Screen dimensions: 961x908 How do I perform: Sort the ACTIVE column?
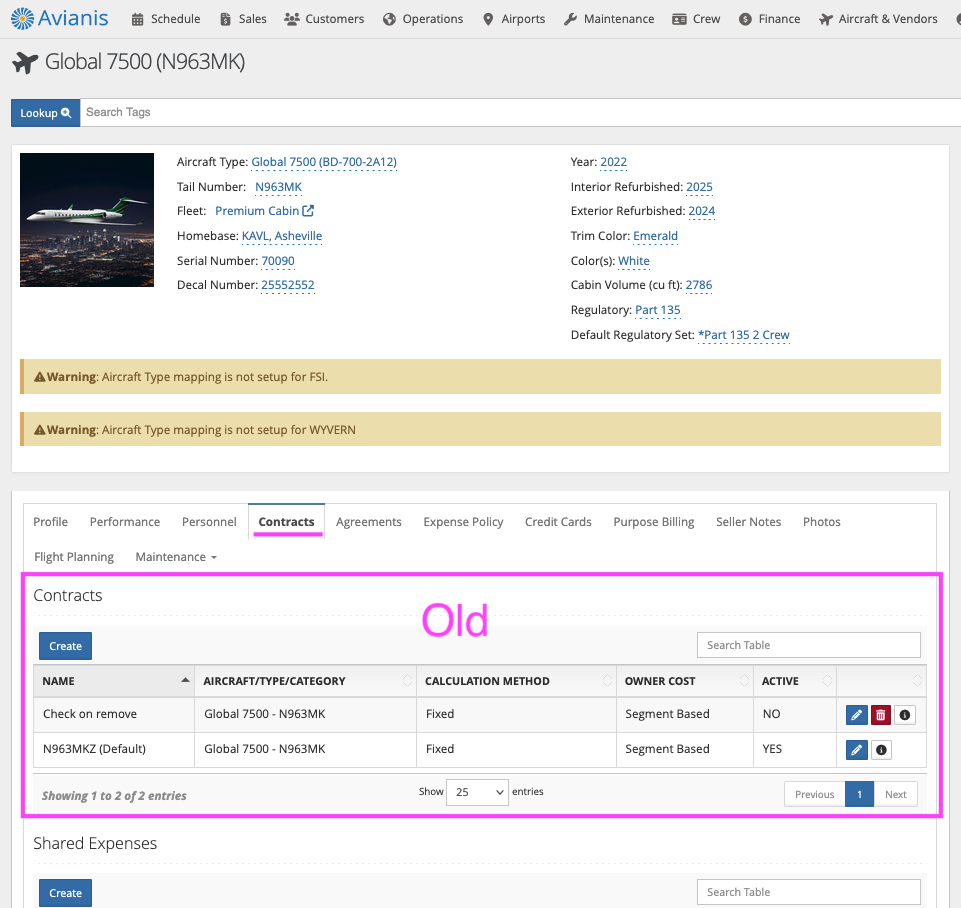(x=827, y=681)
